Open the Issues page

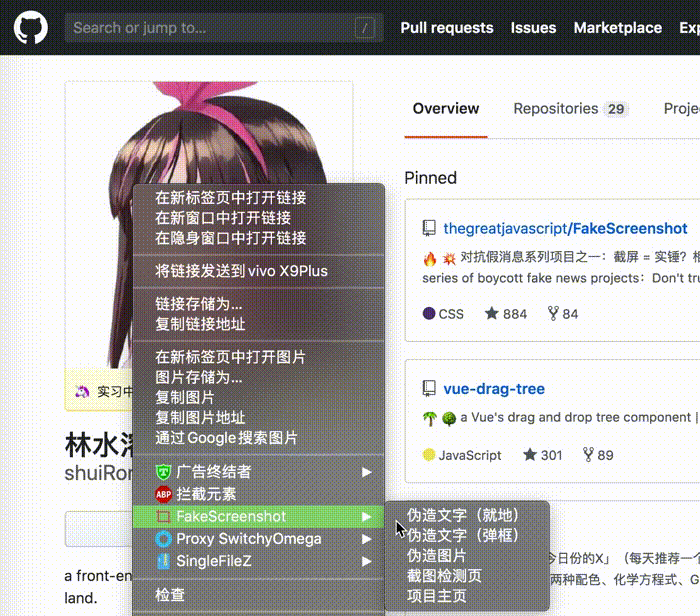coord(533,28)
